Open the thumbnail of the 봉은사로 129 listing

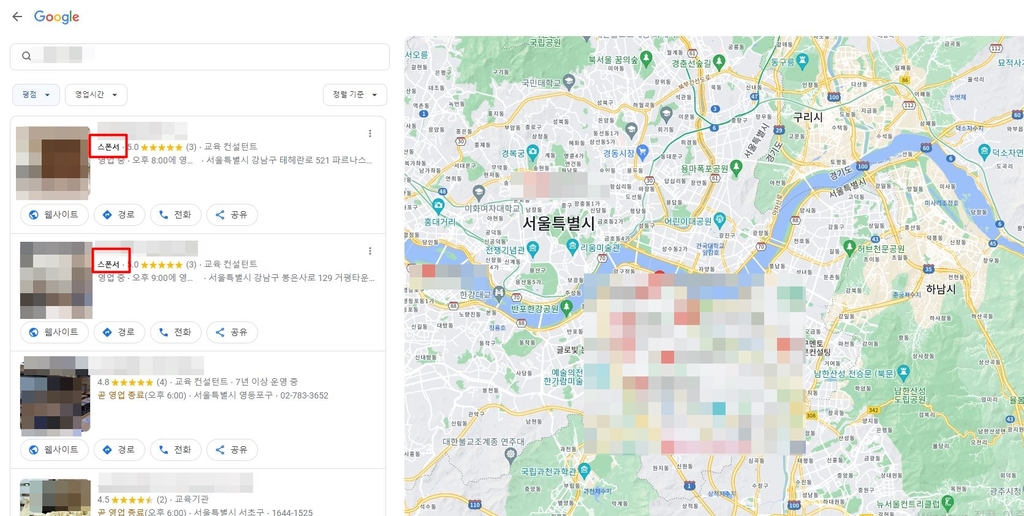(56, 280)
